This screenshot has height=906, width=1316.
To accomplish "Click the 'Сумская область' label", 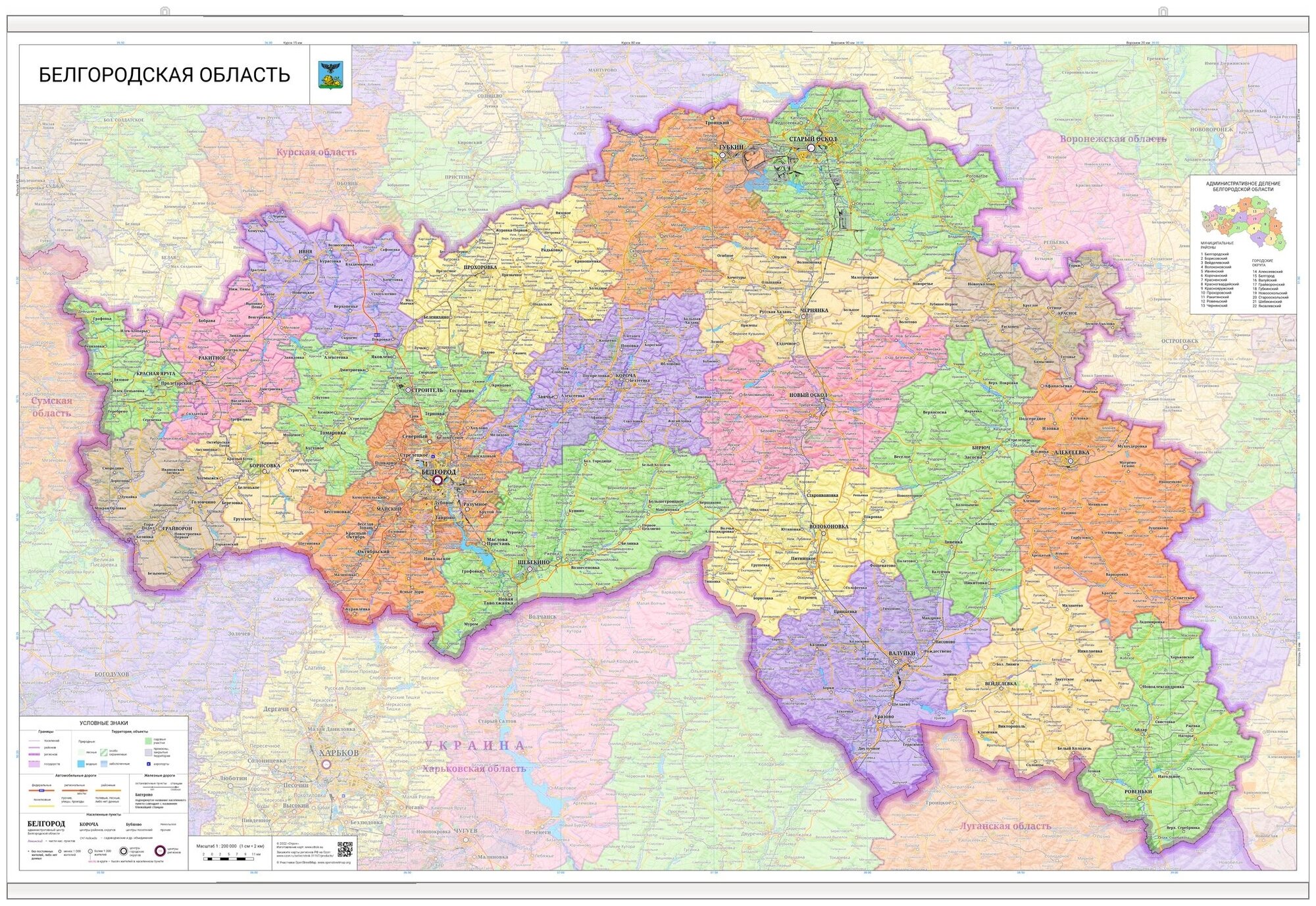I will [51, 407].
